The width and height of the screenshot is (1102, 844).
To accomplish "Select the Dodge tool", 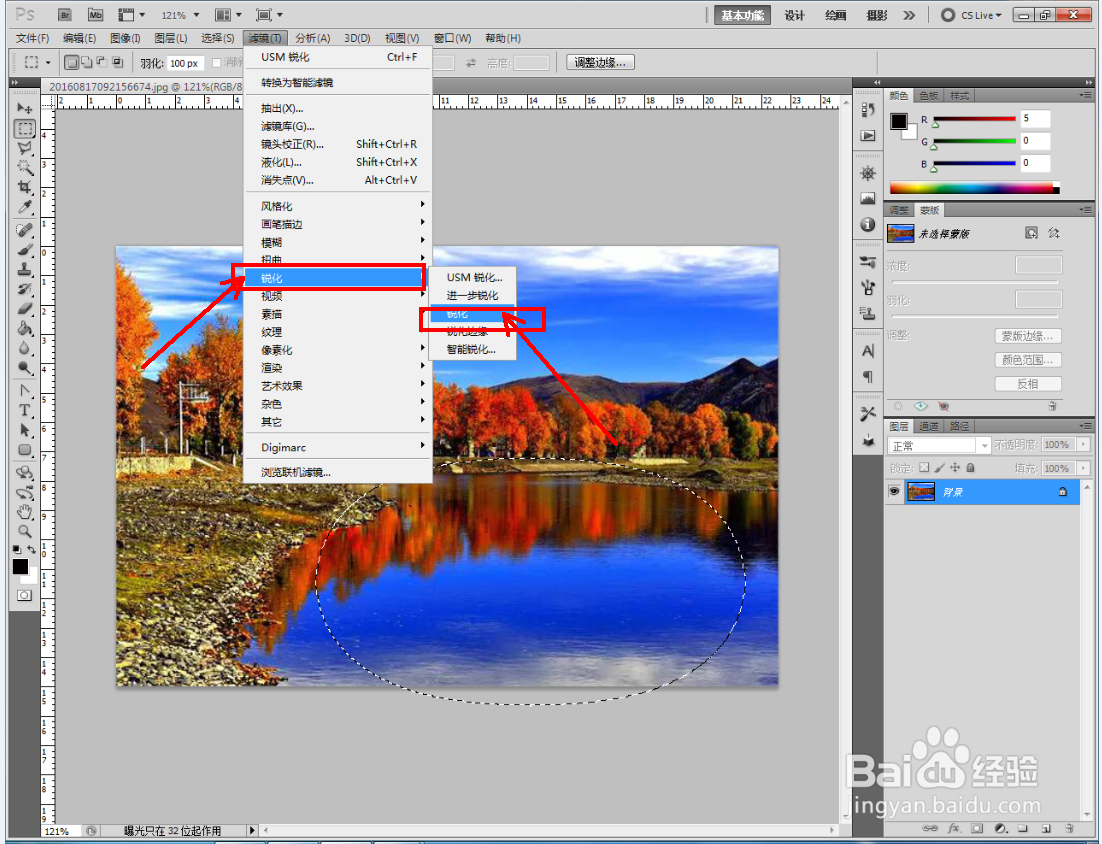I will tap(25, 368).
